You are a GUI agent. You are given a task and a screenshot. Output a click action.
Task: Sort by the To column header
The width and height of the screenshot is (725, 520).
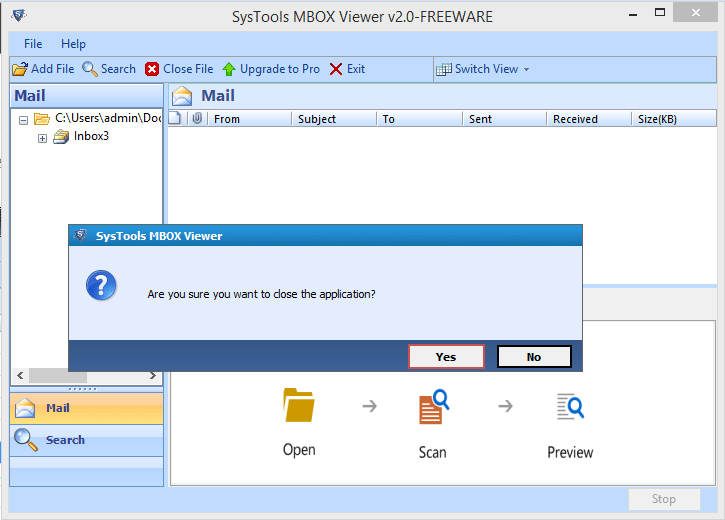click(419, 119)
